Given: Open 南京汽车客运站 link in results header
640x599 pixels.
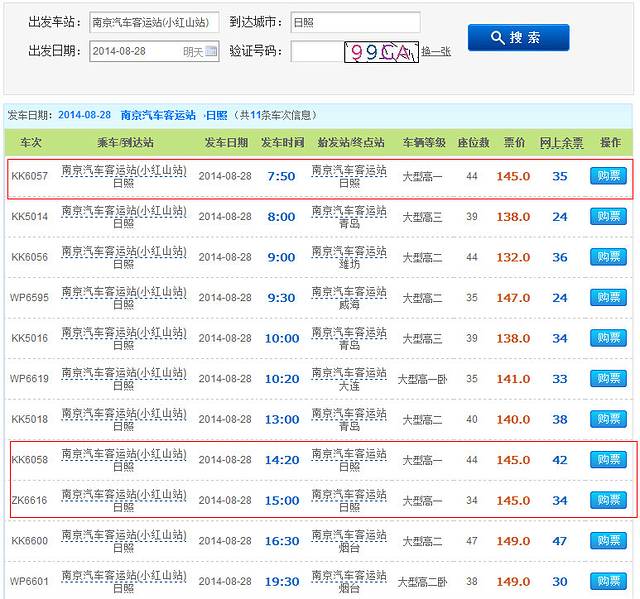Looking at the screenshot, I should [x=158, y=115].
